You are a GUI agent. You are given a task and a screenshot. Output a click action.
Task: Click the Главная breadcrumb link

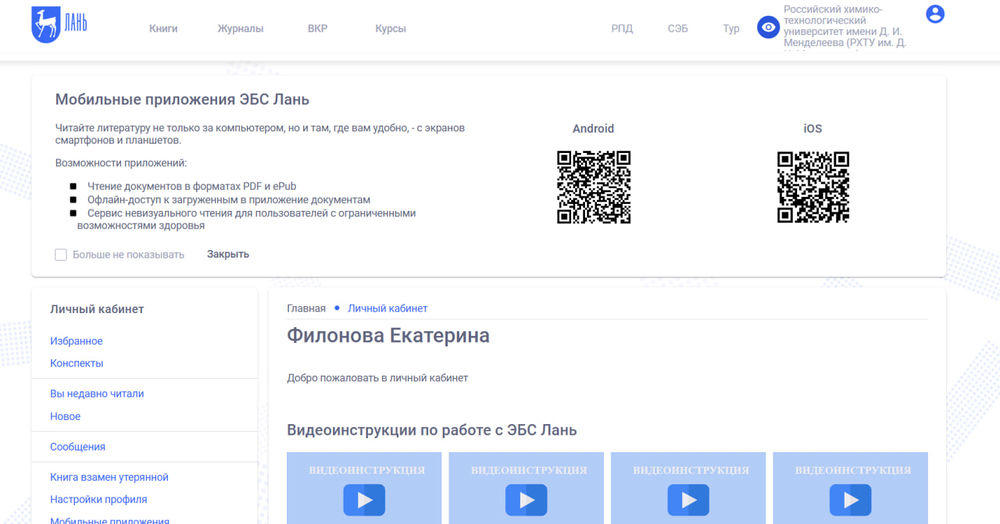[306, 308]
